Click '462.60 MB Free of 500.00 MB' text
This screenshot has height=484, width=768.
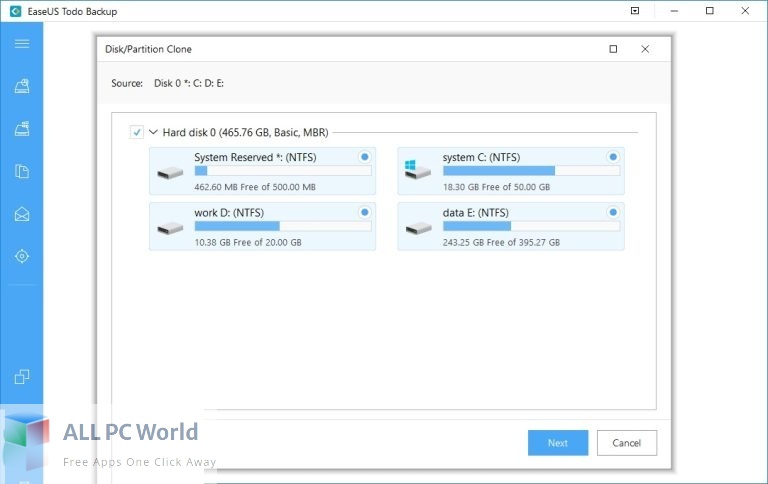255,187
